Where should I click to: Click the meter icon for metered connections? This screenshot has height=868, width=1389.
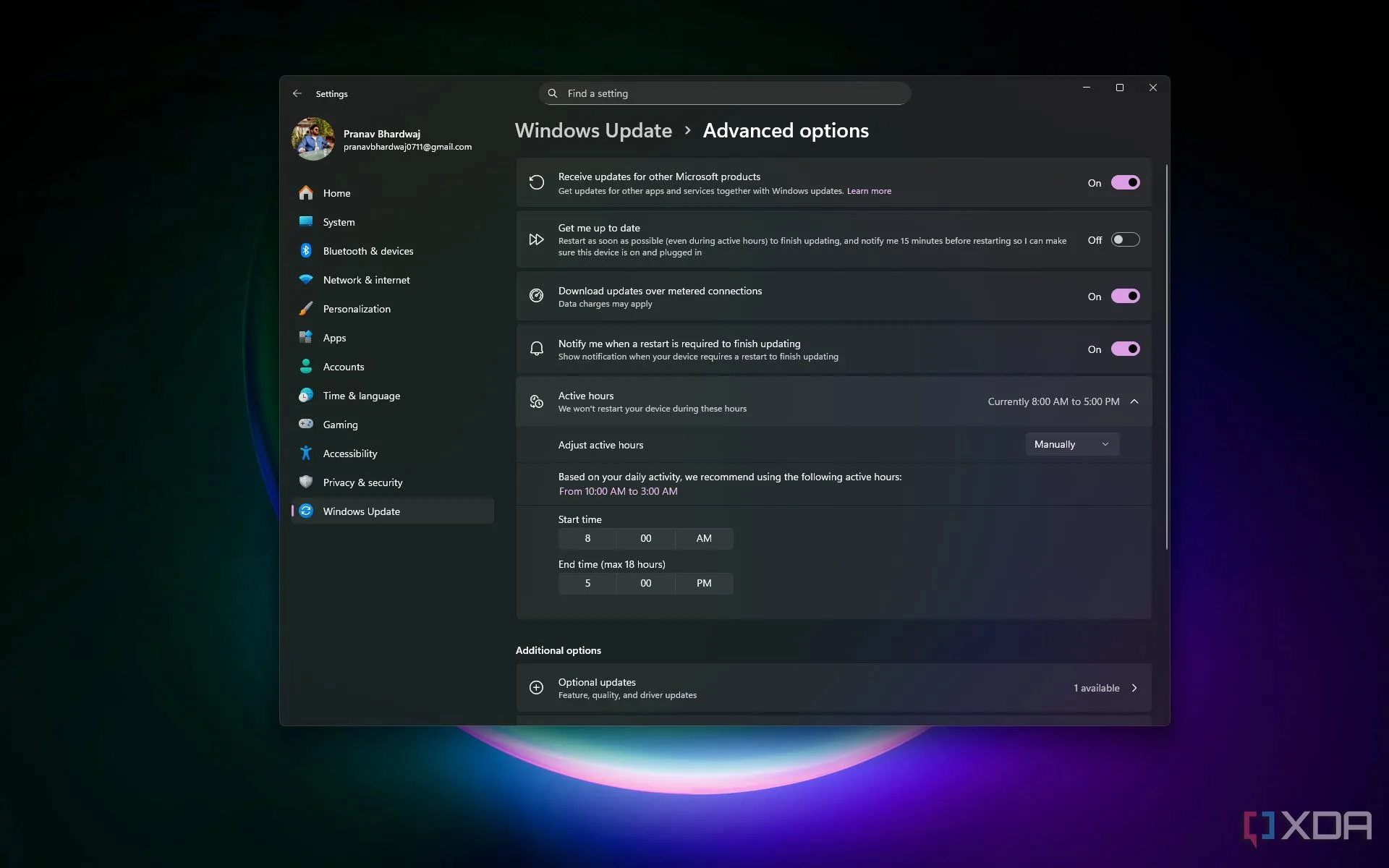[536, 296]
